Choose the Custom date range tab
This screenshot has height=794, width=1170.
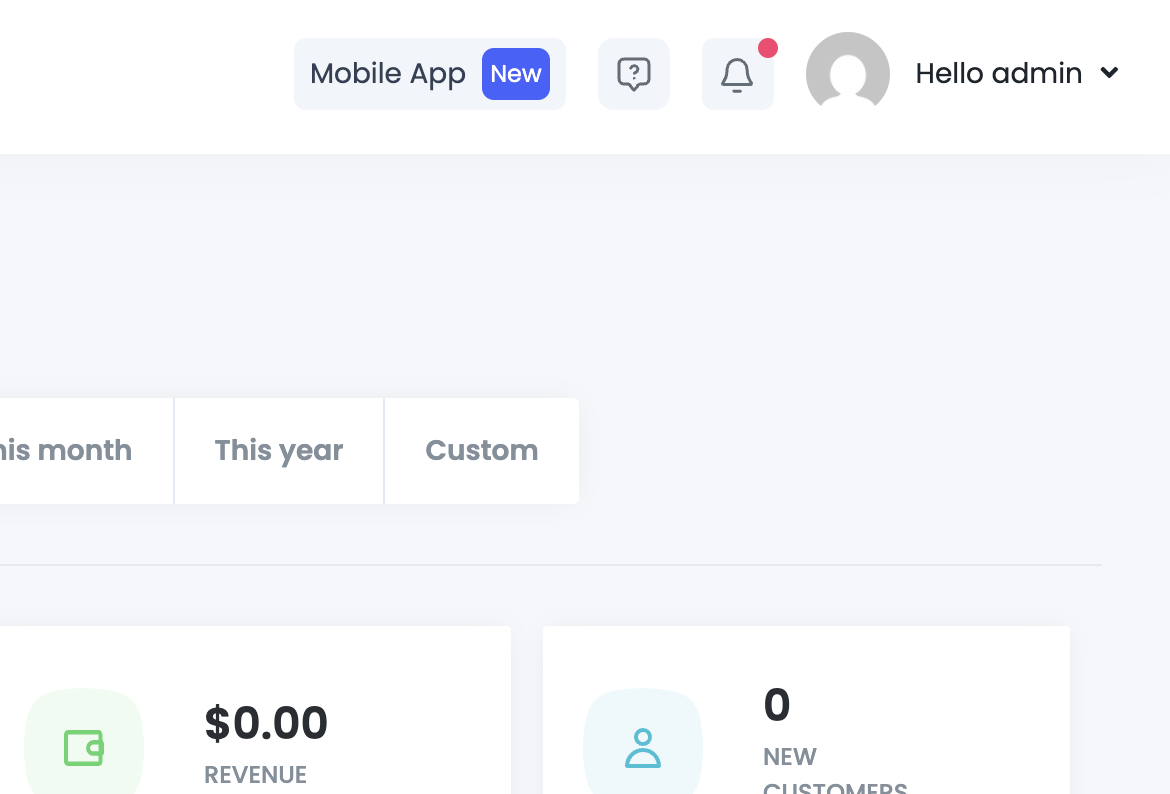tap(482, 451)
